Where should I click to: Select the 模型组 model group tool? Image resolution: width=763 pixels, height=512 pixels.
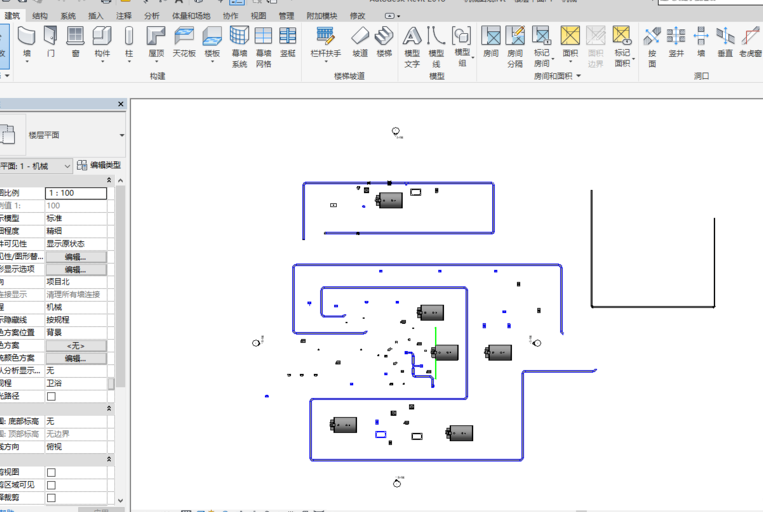pyautogui.click(x=462, y=47)
